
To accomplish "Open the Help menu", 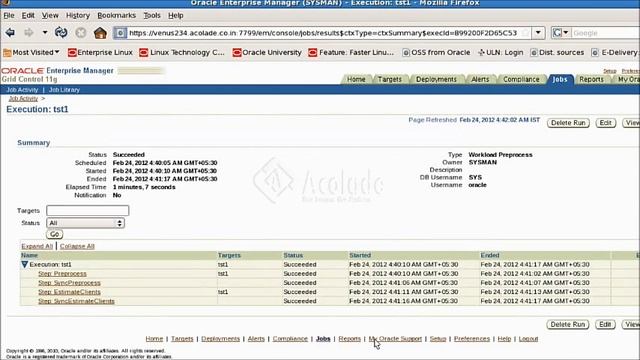I will coord(176,16).
